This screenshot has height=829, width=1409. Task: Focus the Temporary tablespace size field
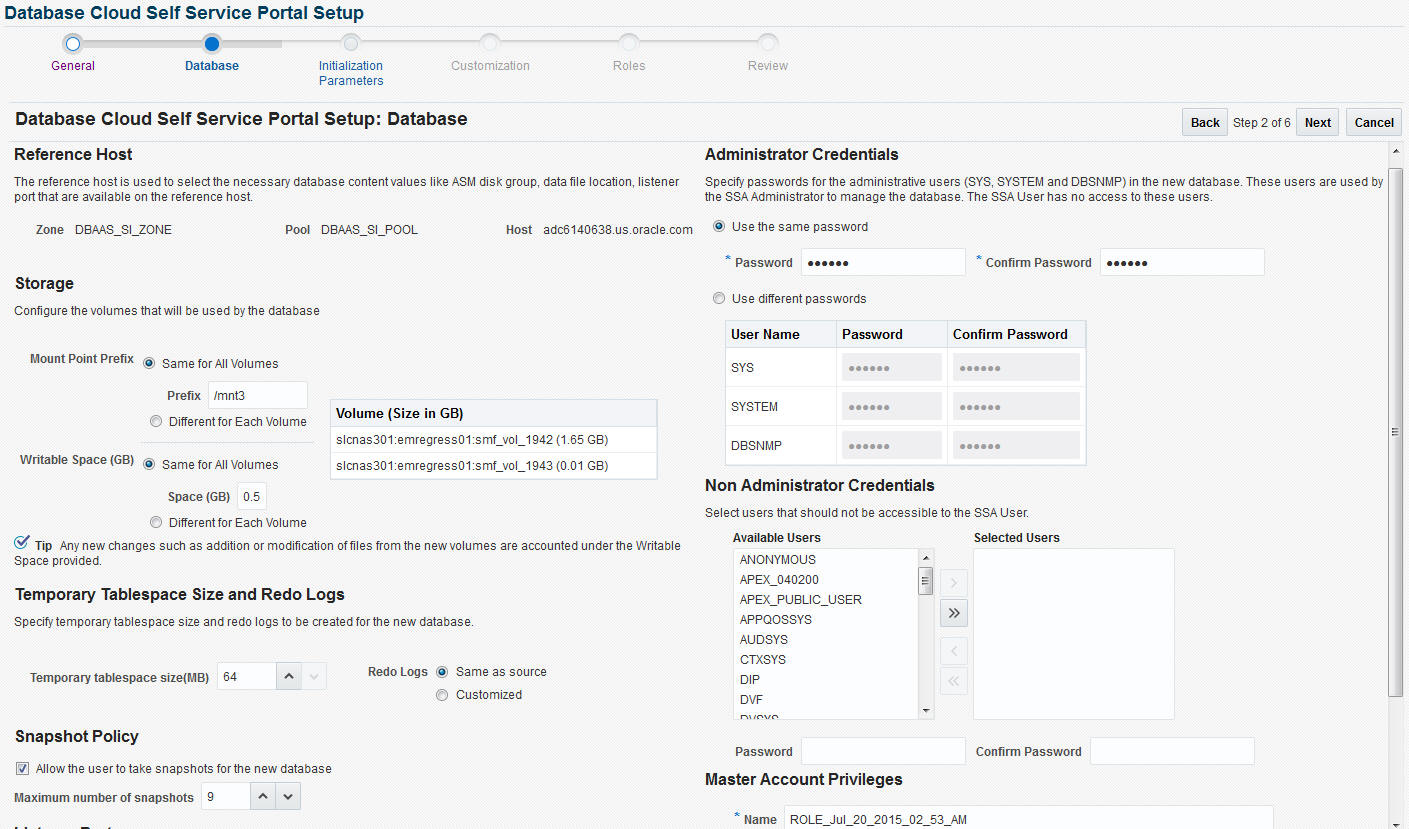click(246, 677)
